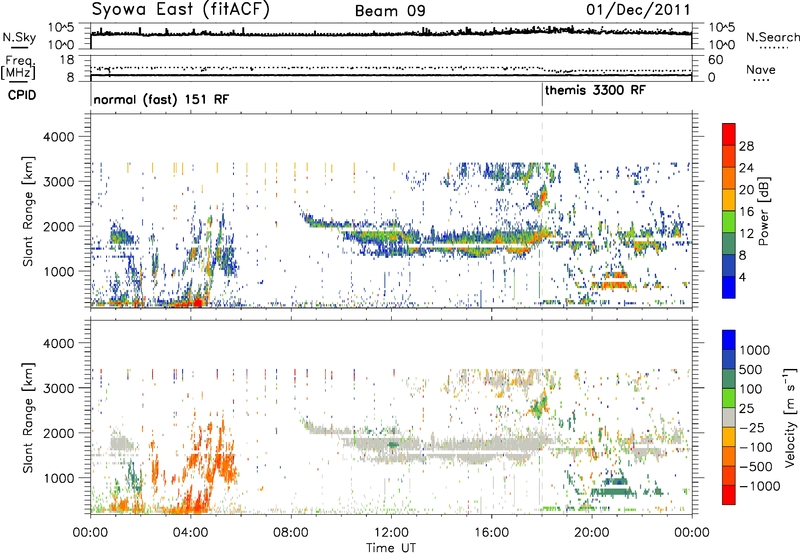Select the "themis 3300 RF" mode label

(x=595, y=91)
